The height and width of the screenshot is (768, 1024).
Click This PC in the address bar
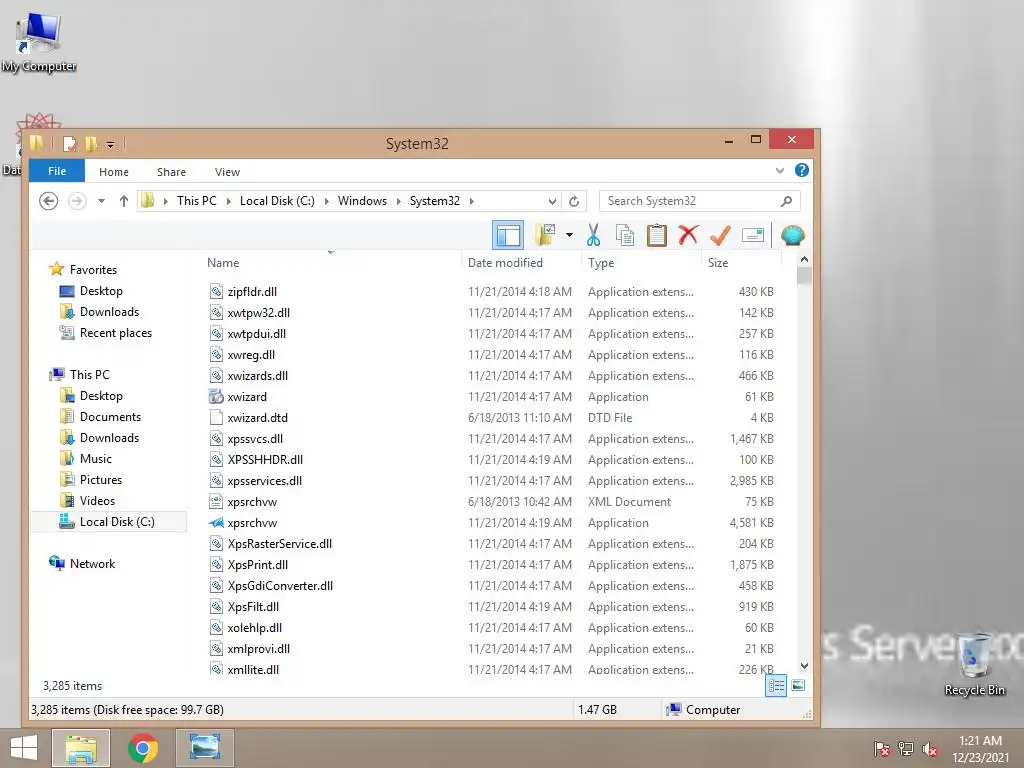197,201
